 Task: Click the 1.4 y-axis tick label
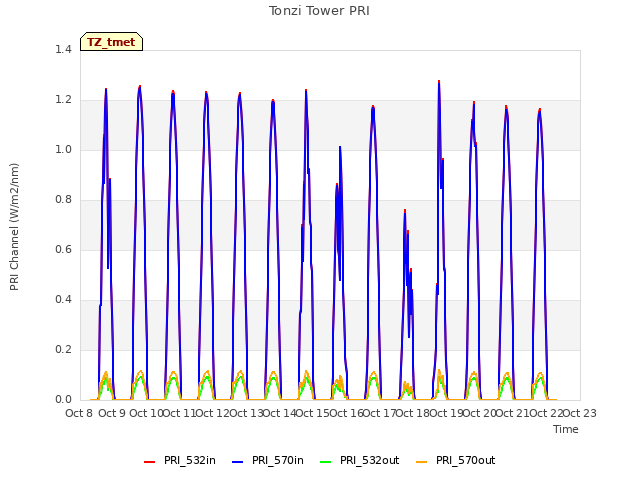pyautogui.click(x=63, y=49)
